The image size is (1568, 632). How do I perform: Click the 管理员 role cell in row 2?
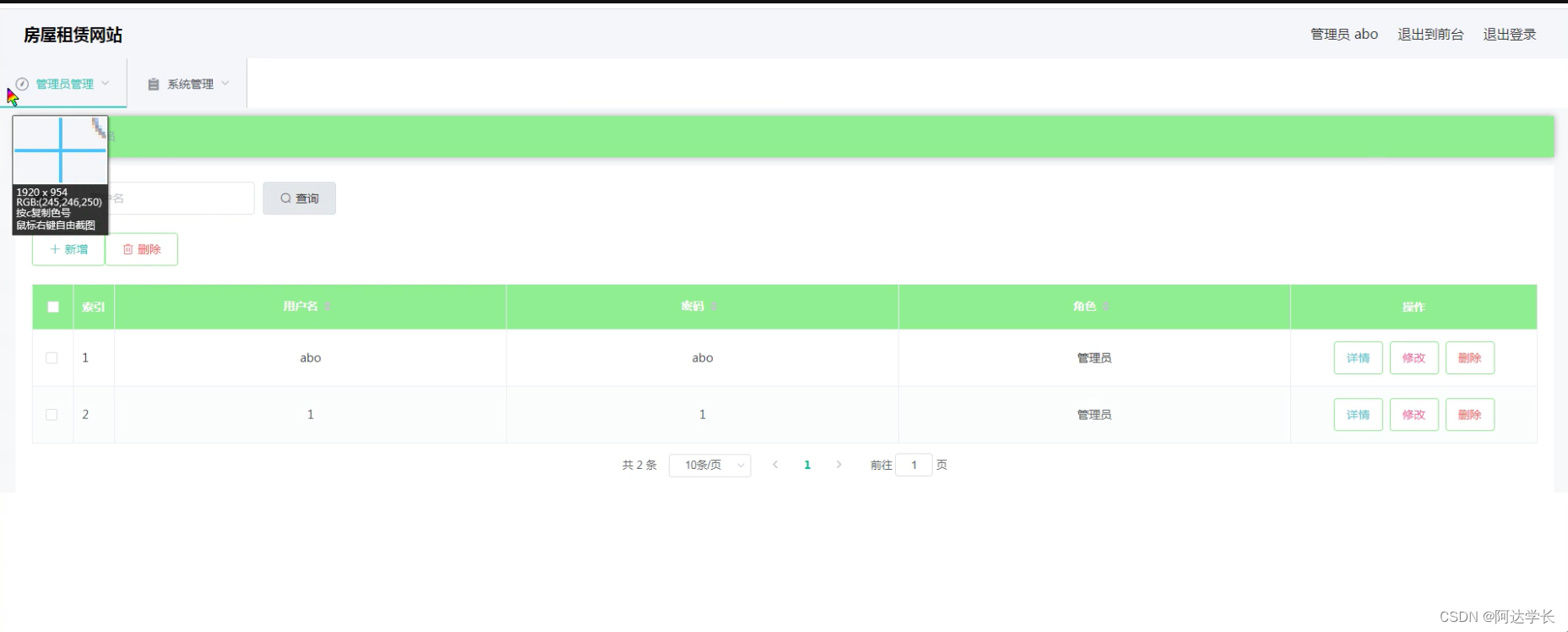click(1094, 415)
